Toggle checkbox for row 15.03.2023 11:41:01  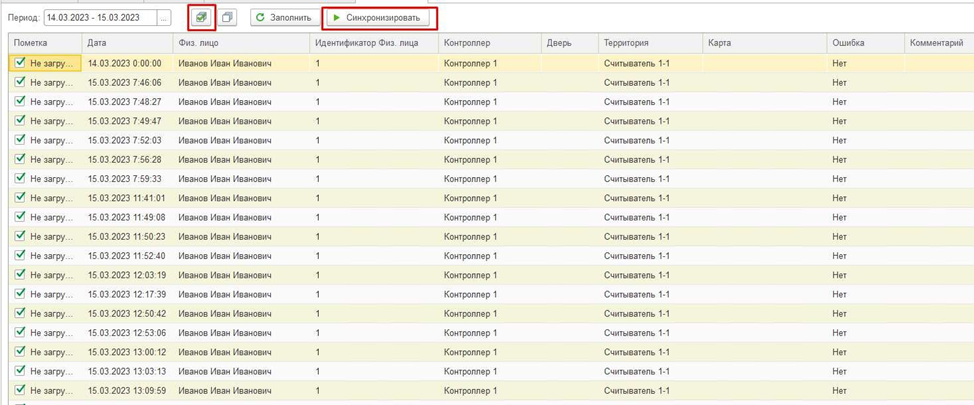click(x=20, y=198)
